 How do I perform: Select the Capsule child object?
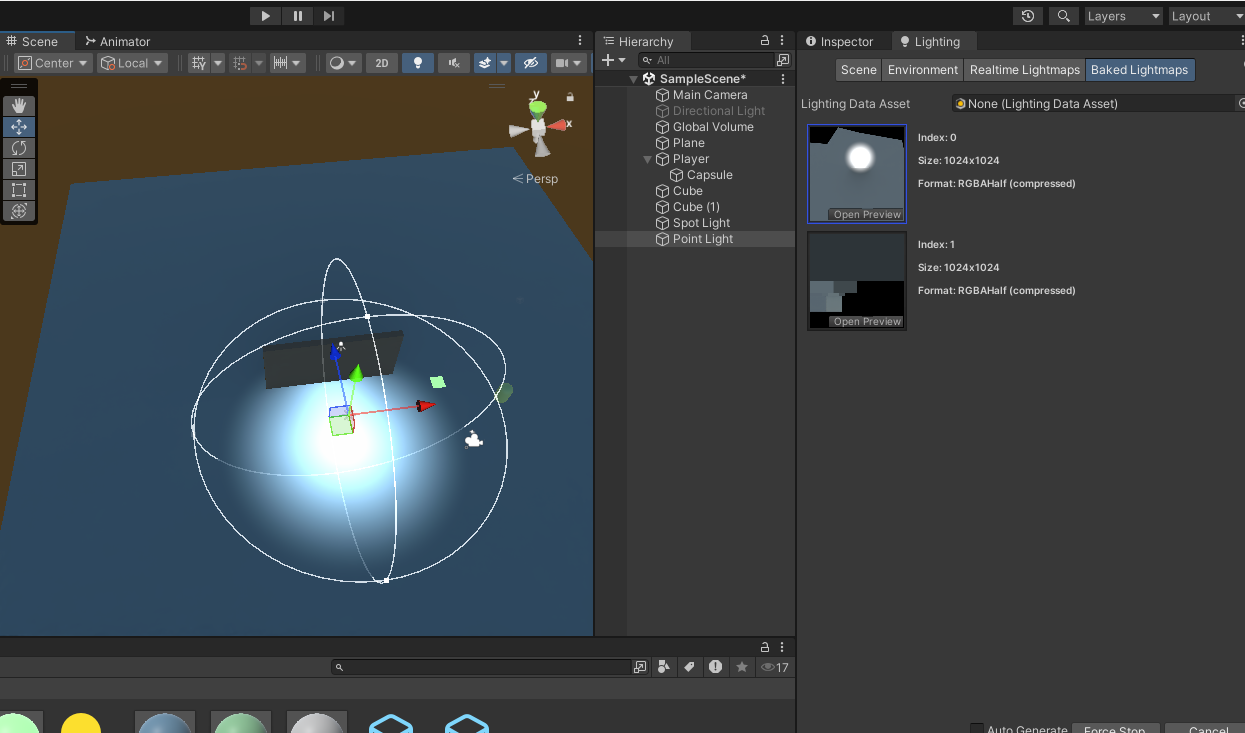point(709,175)
